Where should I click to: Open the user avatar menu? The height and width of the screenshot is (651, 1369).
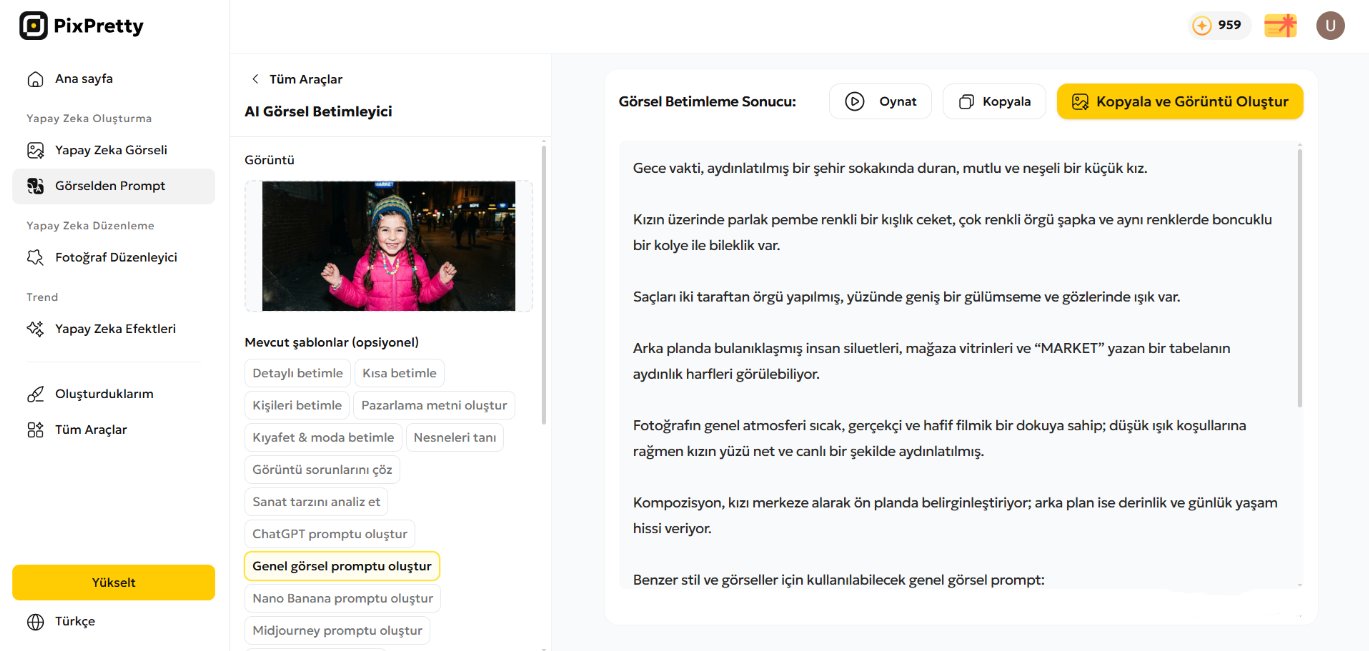(1330, 25)
